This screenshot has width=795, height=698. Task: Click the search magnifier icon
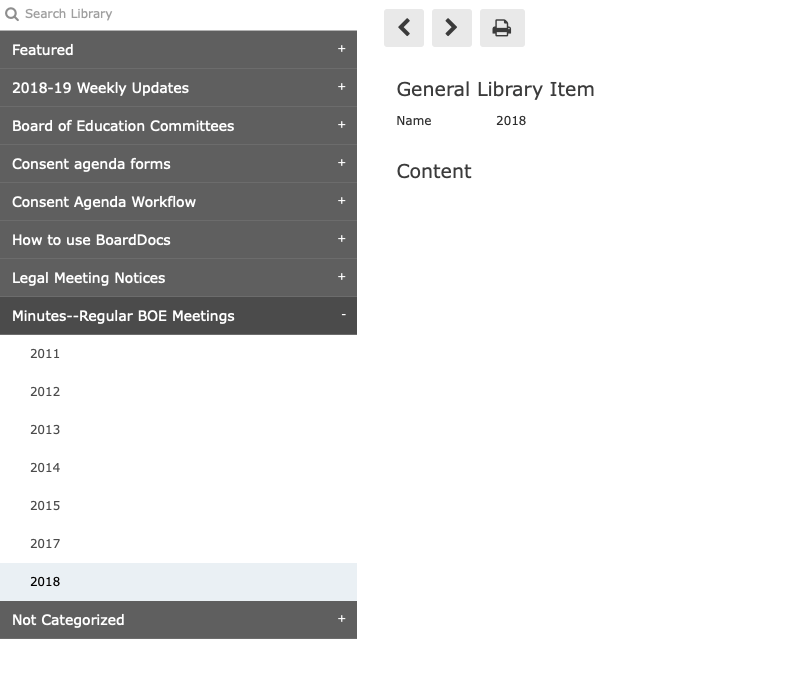(12, 14)
